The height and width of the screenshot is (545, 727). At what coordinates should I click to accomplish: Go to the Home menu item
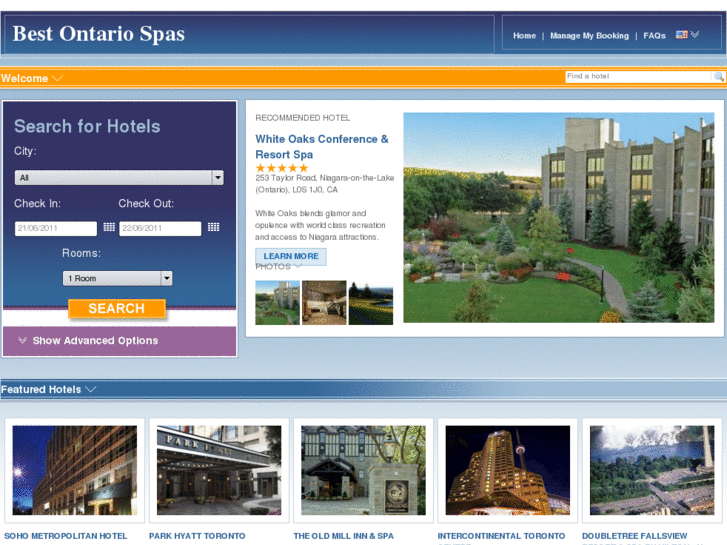[524, 36]
